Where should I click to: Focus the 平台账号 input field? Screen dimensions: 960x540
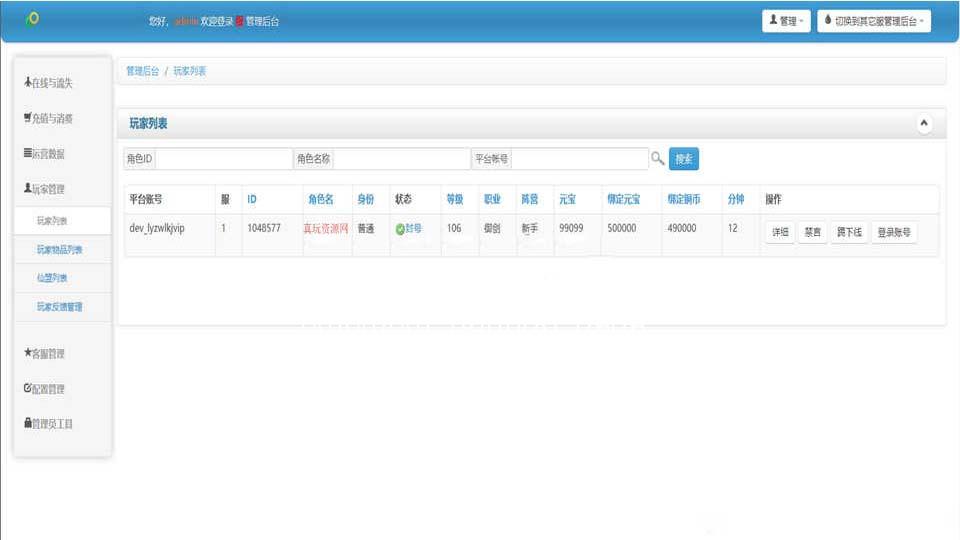579,159
